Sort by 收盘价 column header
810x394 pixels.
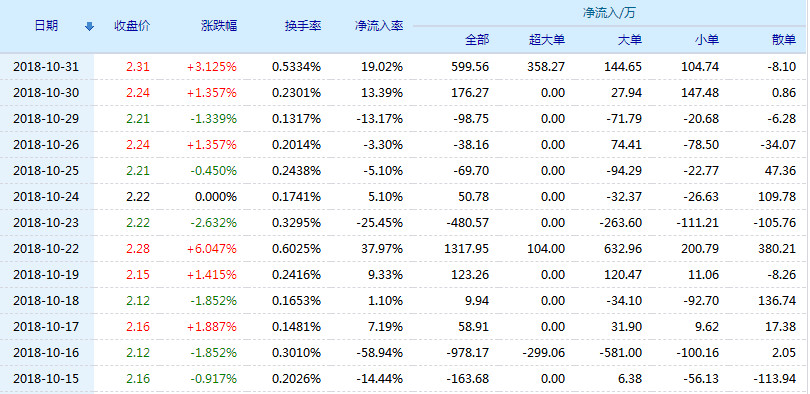click(x=132, y=26)
